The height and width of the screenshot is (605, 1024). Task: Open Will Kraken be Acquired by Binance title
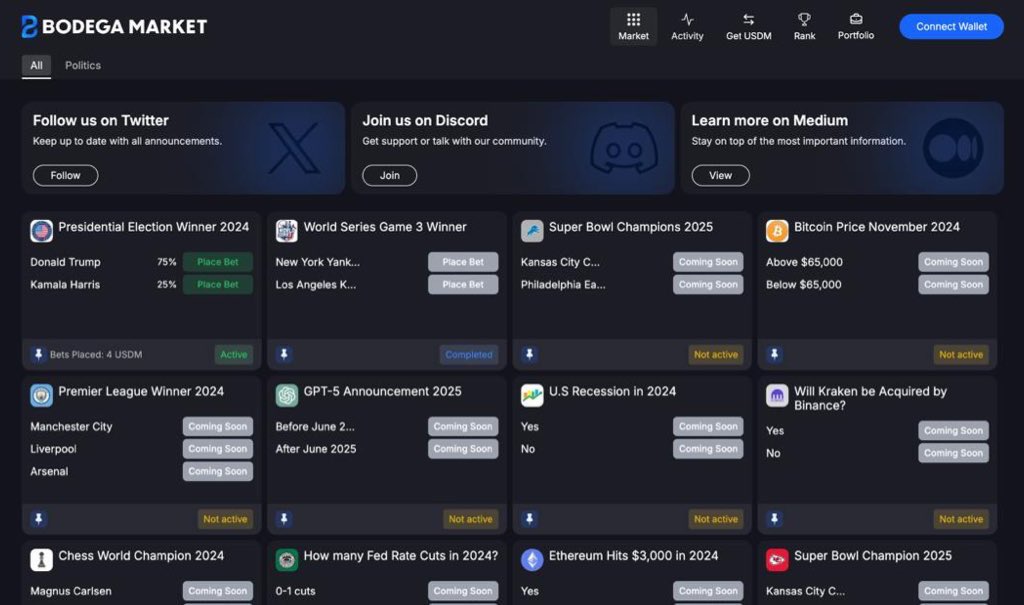pyautogui.click(x=871, y=398)
